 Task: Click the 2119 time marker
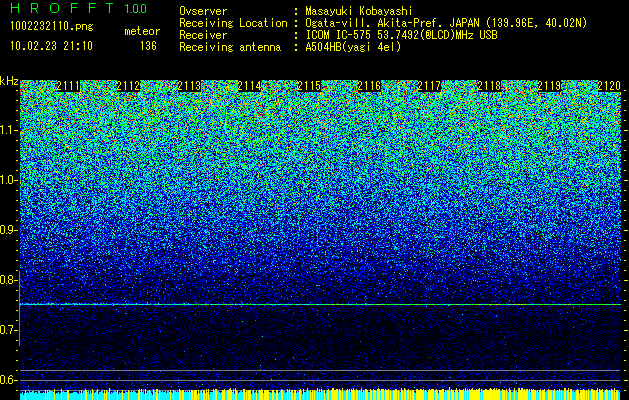549,86
